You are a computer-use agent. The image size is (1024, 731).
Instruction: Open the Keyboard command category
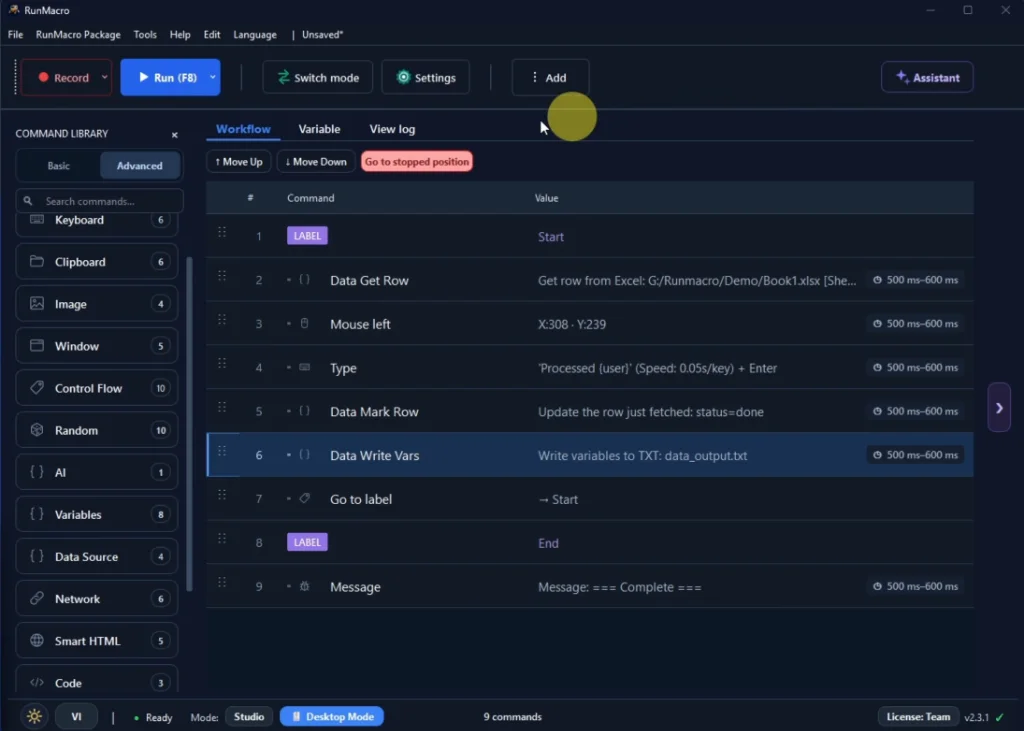[x=97, y=221]
